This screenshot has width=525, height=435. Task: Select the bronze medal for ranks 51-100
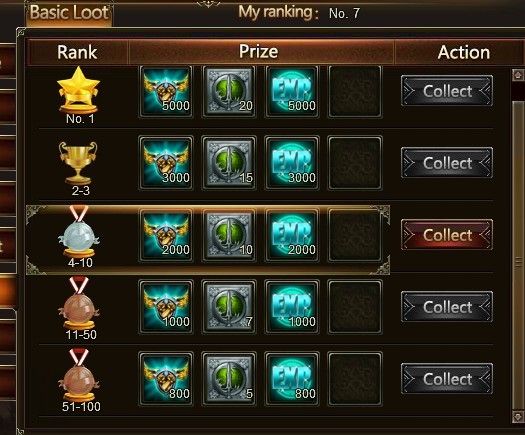click(79, 375)
